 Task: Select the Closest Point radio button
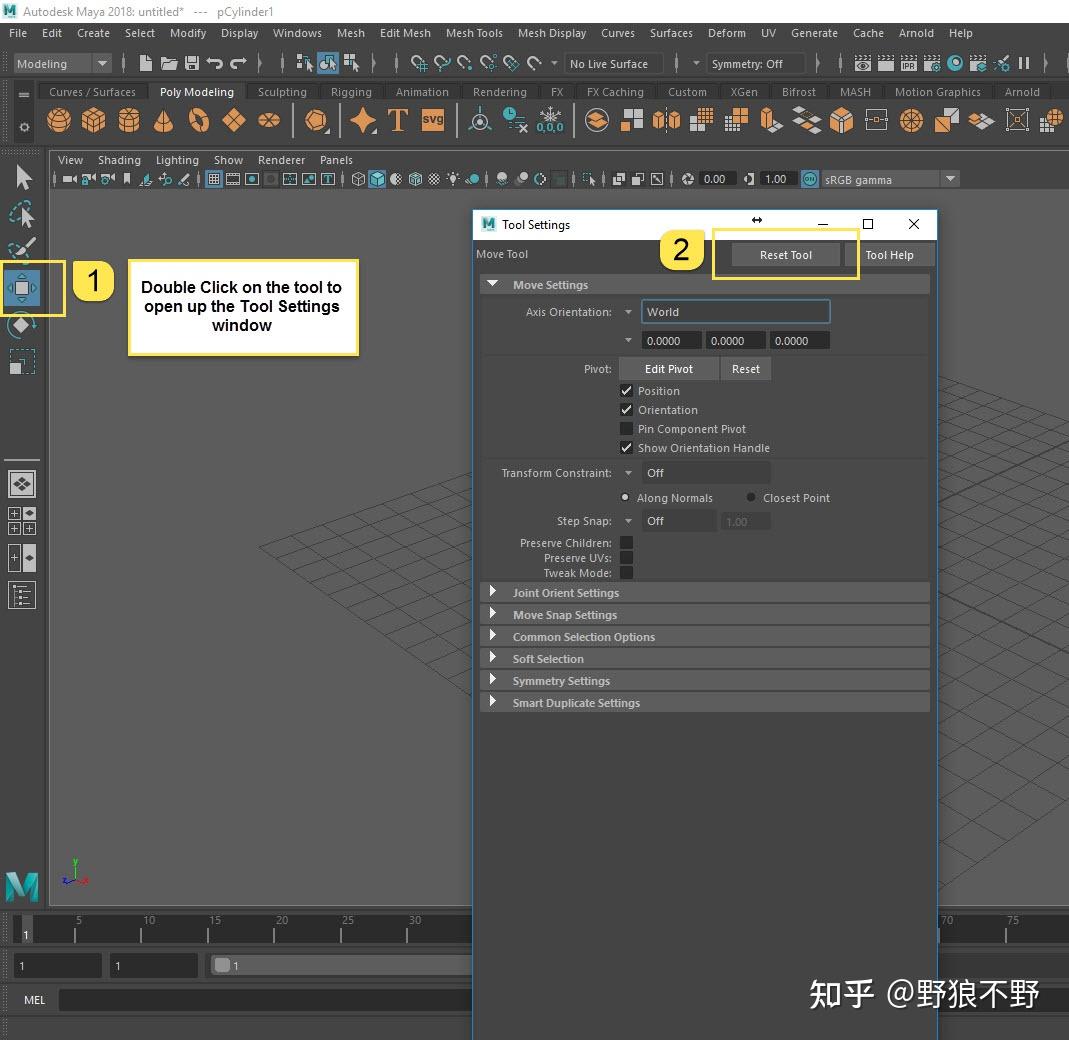click(750, 497)
